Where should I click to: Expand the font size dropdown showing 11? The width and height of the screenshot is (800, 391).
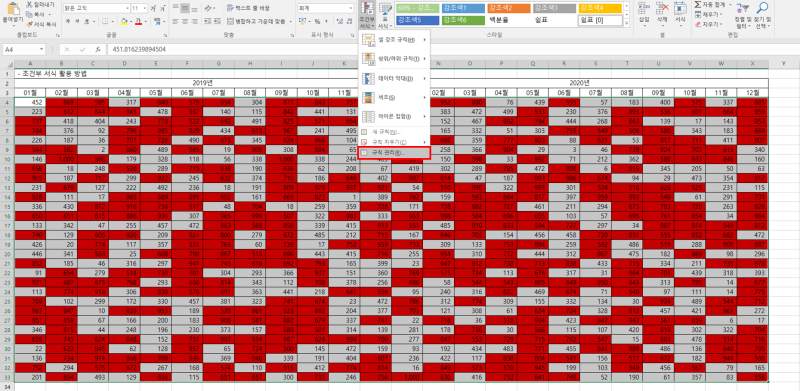pos(145,9)
